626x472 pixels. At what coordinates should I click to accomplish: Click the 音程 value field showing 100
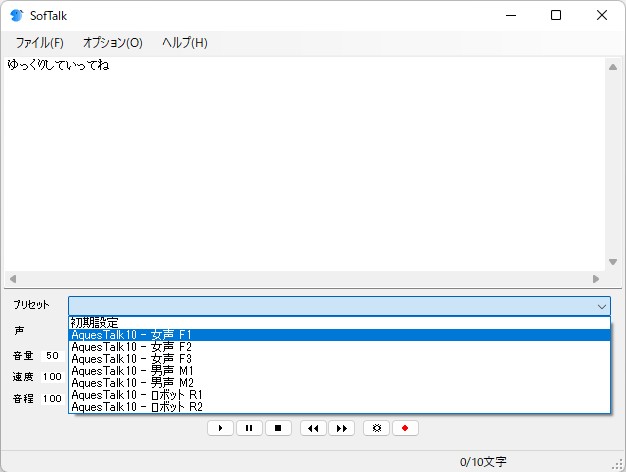(52, 399)
